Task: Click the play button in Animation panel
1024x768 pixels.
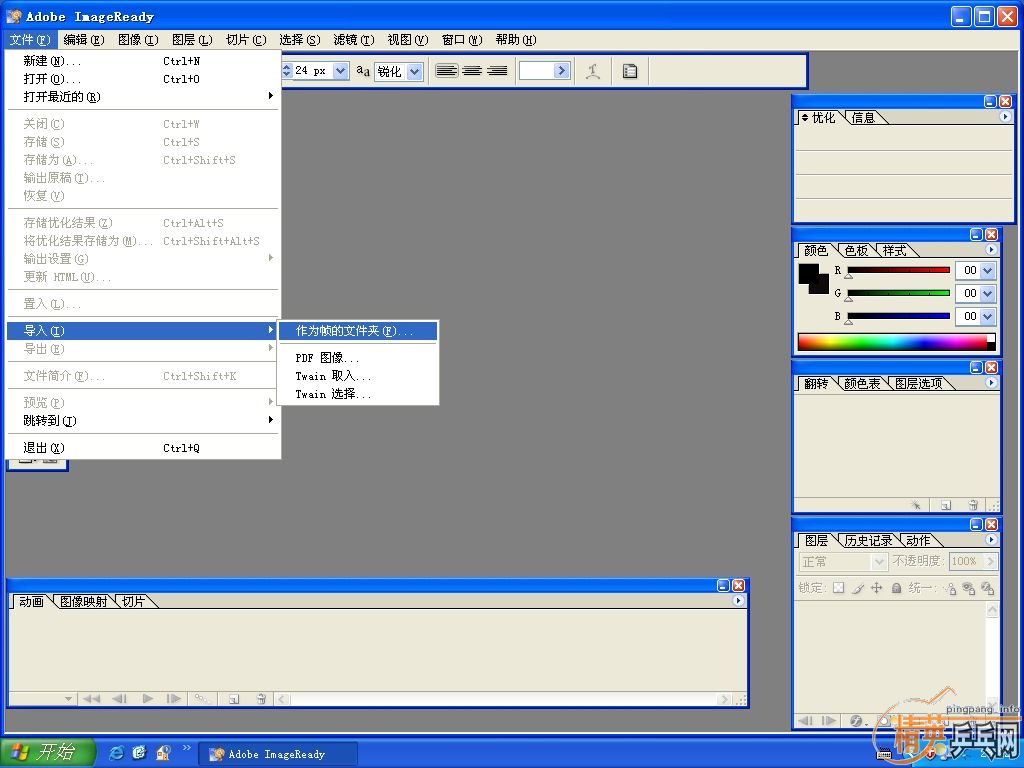Action: pyautogui.click(x=148, y=699)
